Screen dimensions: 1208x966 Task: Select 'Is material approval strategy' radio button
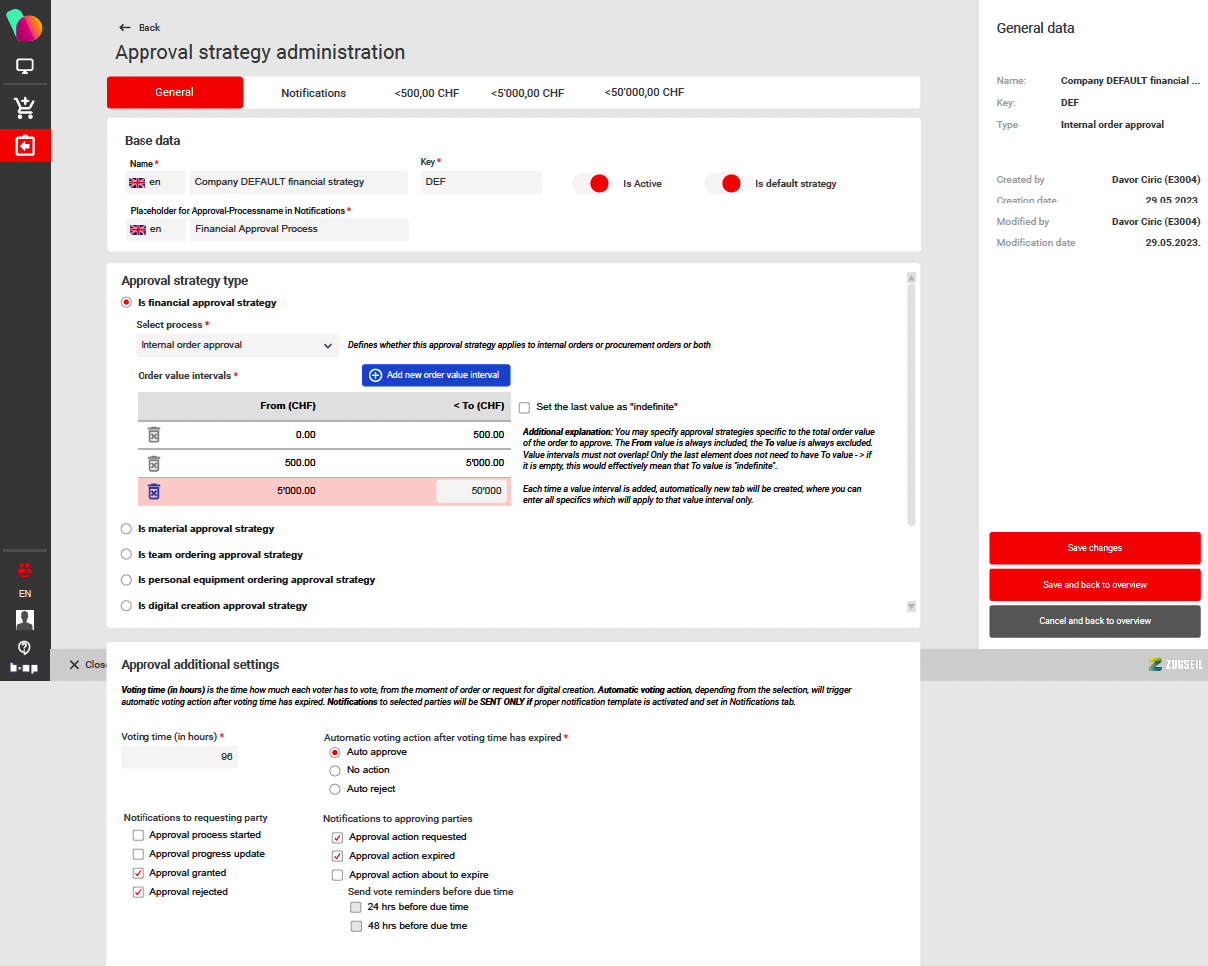click(x=126, y=528)
